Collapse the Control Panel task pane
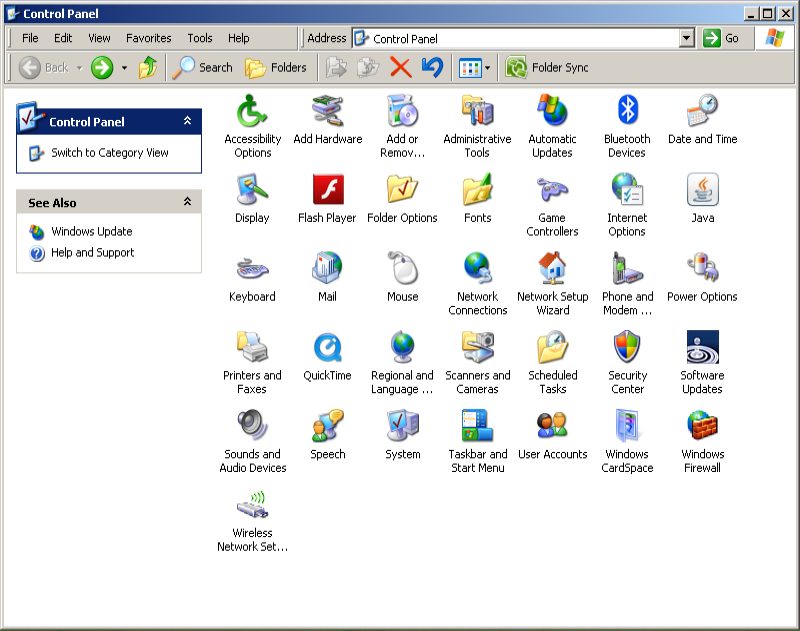Viewport: 800px width, 631px height. (x=188, y=121)
